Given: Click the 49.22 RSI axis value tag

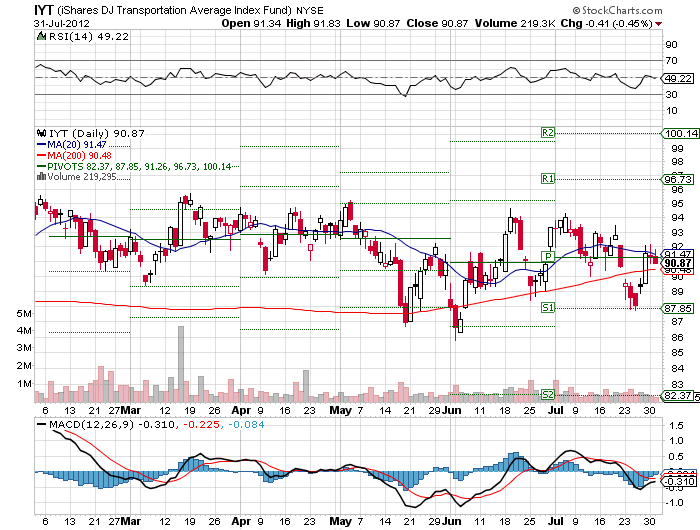Looking at the screenshot, I should point(678,79).
